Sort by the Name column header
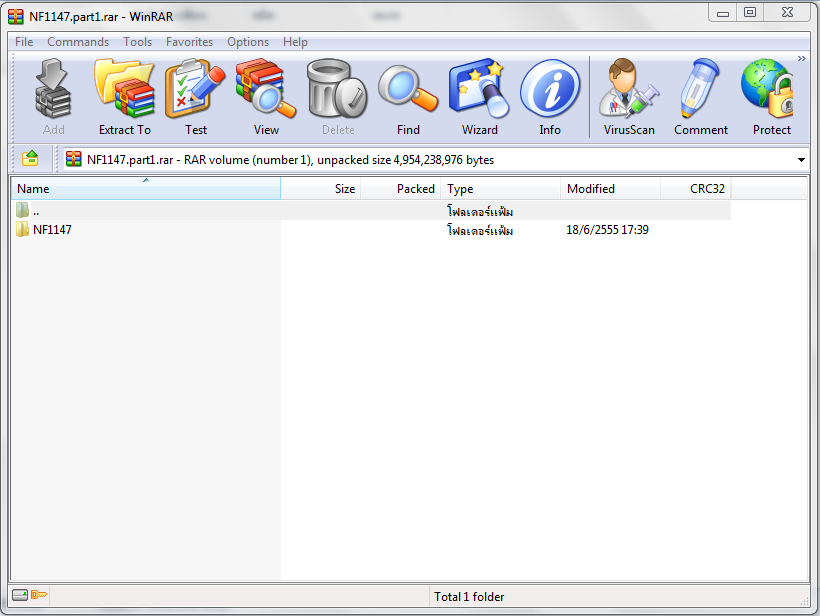Screen dimensions: 820x616 146,189
